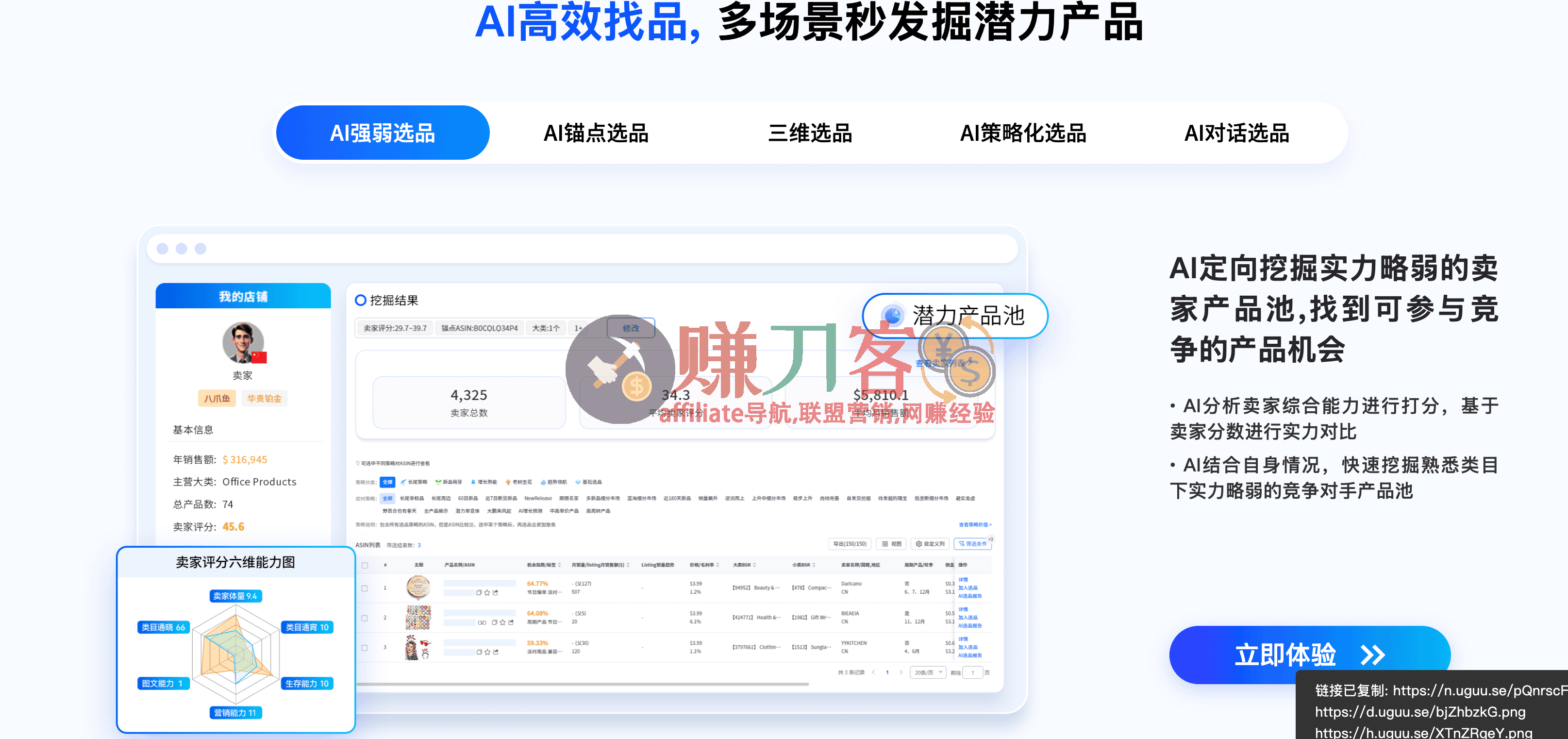Sort by 大类BSR column
Viewport: 1568px width, 739px height.
click(x=755, y=565)
